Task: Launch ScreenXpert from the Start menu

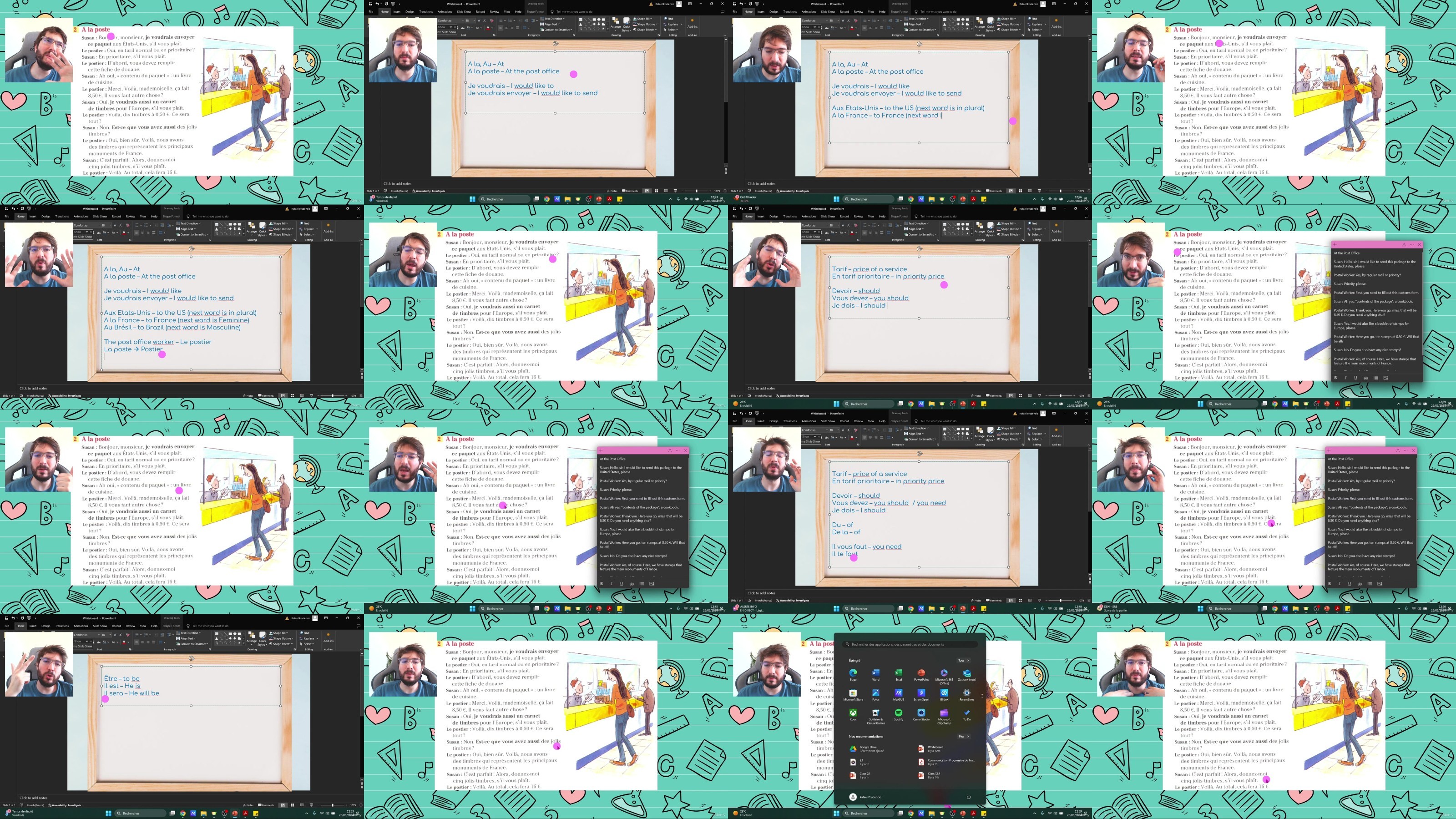Action: pyautogui.click(x=921, y=695)
